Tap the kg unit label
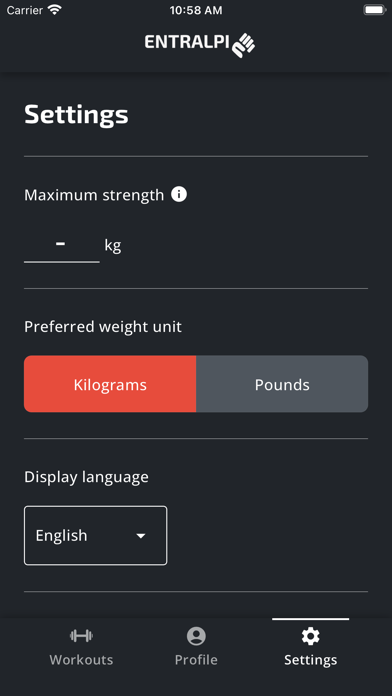 coord(113,245)
